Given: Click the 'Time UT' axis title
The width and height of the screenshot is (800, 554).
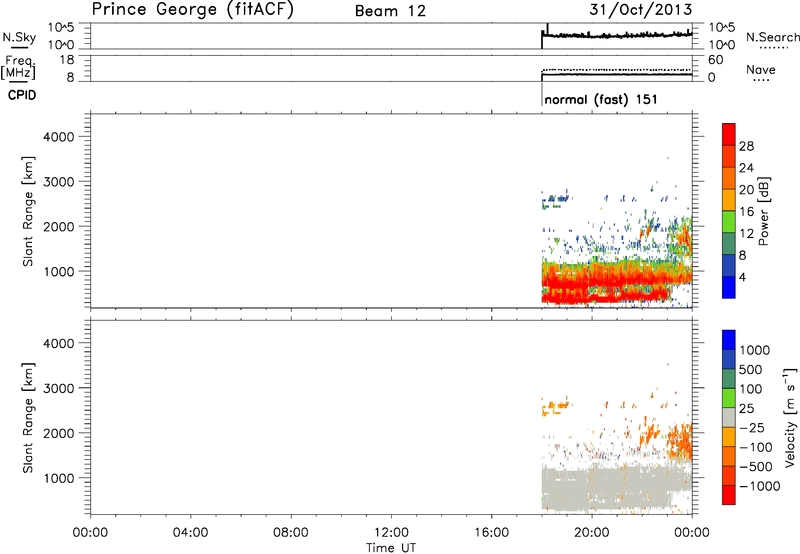Looking at the screenshot, I should click(391, 548).
